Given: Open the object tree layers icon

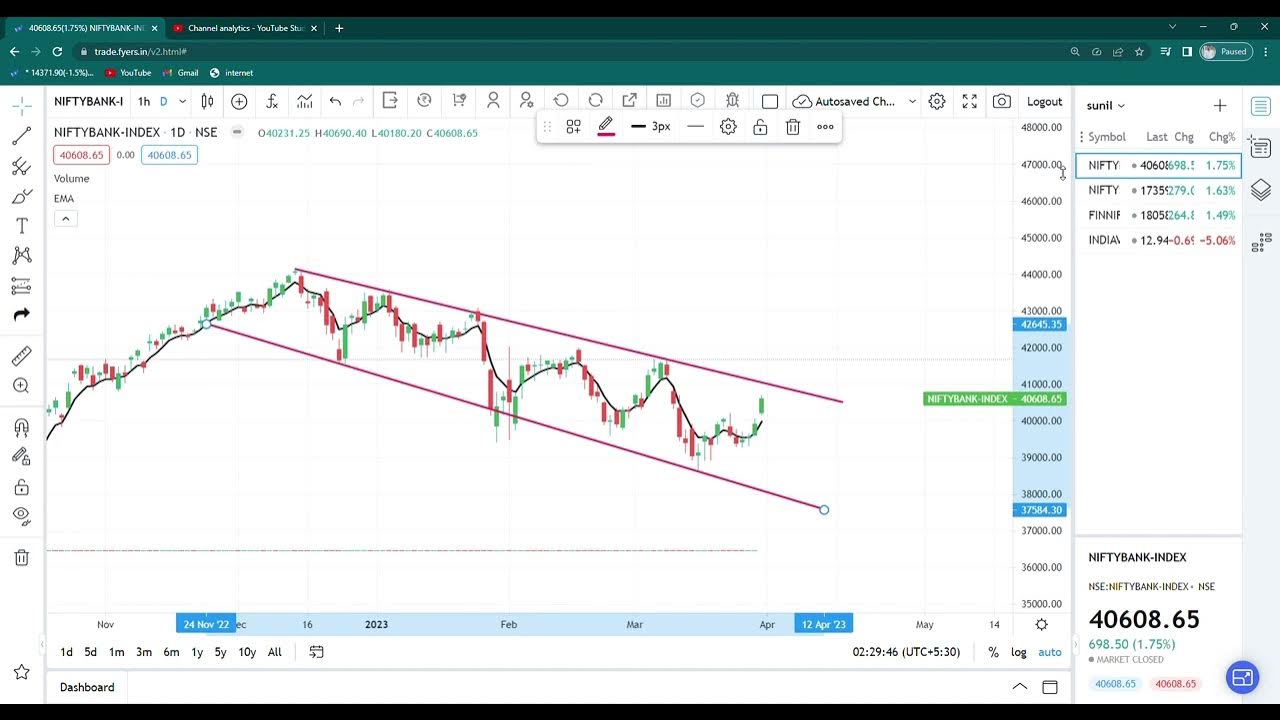Looking at the screenshot, I should point(1261,189).
